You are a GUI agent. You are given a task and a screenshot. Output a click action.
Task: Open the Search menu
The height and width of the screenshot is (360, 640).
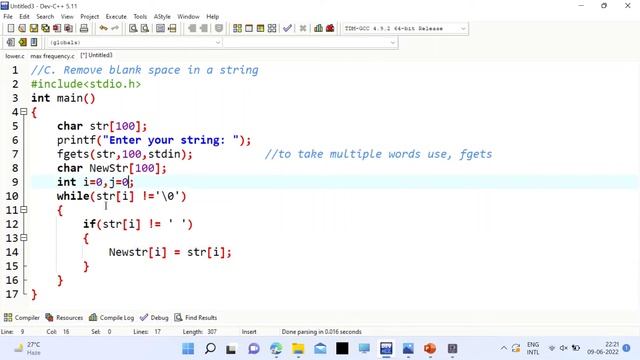tap(45, 17)
